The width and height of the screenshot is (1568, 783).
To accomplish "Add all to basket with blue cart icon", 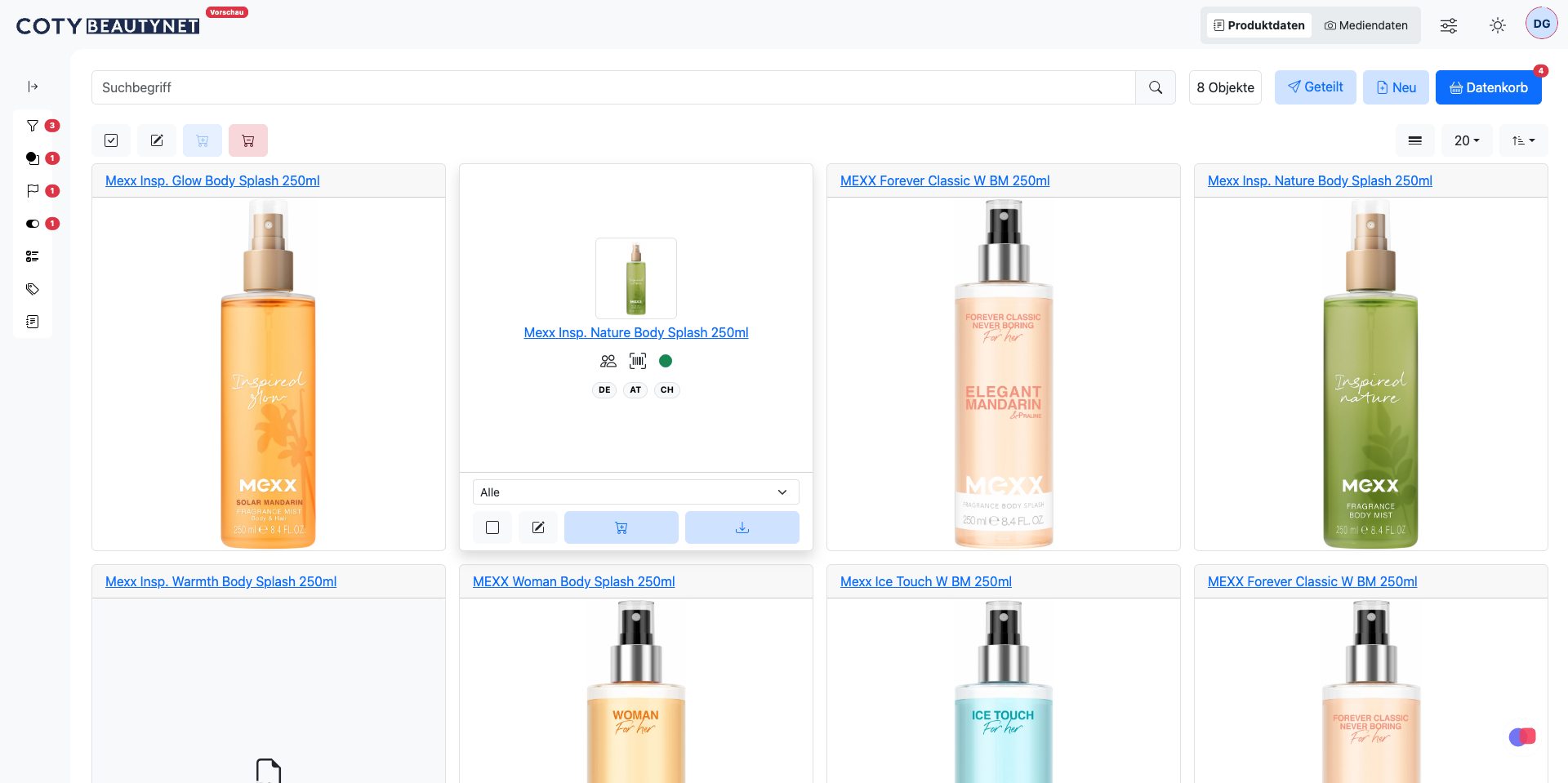I will pyautogui.click(x=203, y=140).
